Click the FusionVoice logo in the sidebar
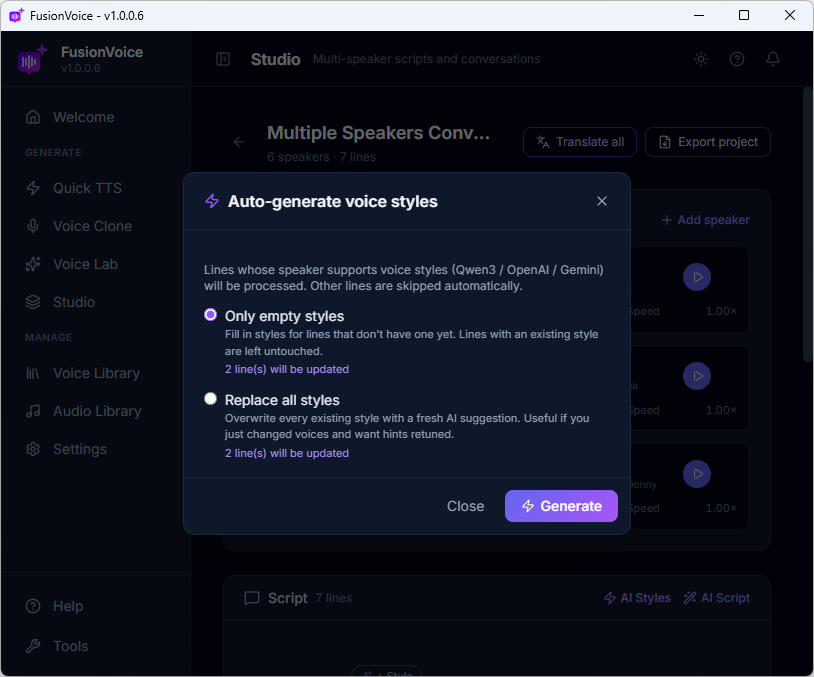The image size is (814, 677). tap(32, 59)
